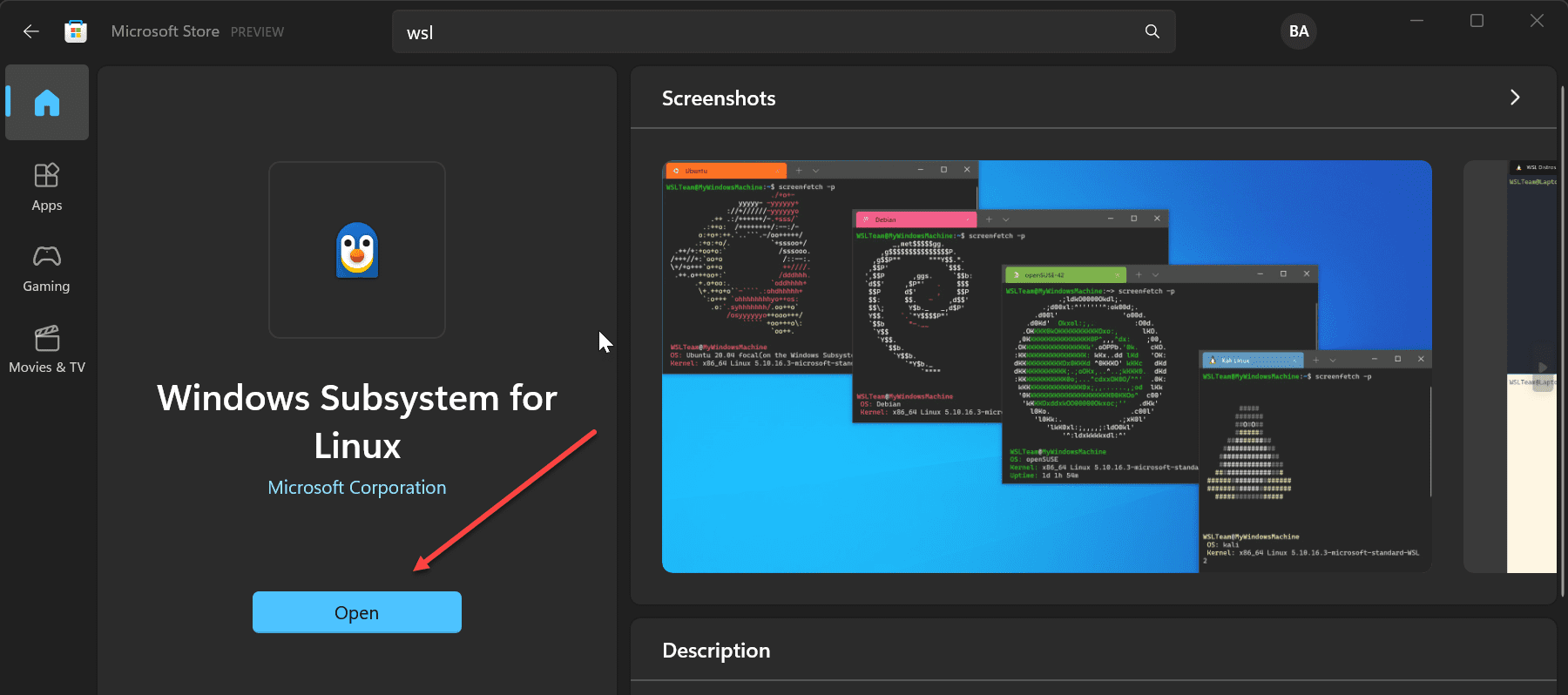View the first WSL terminals screenshot
Viewport: 1568px width, 695px height.
pos(1047,367)
